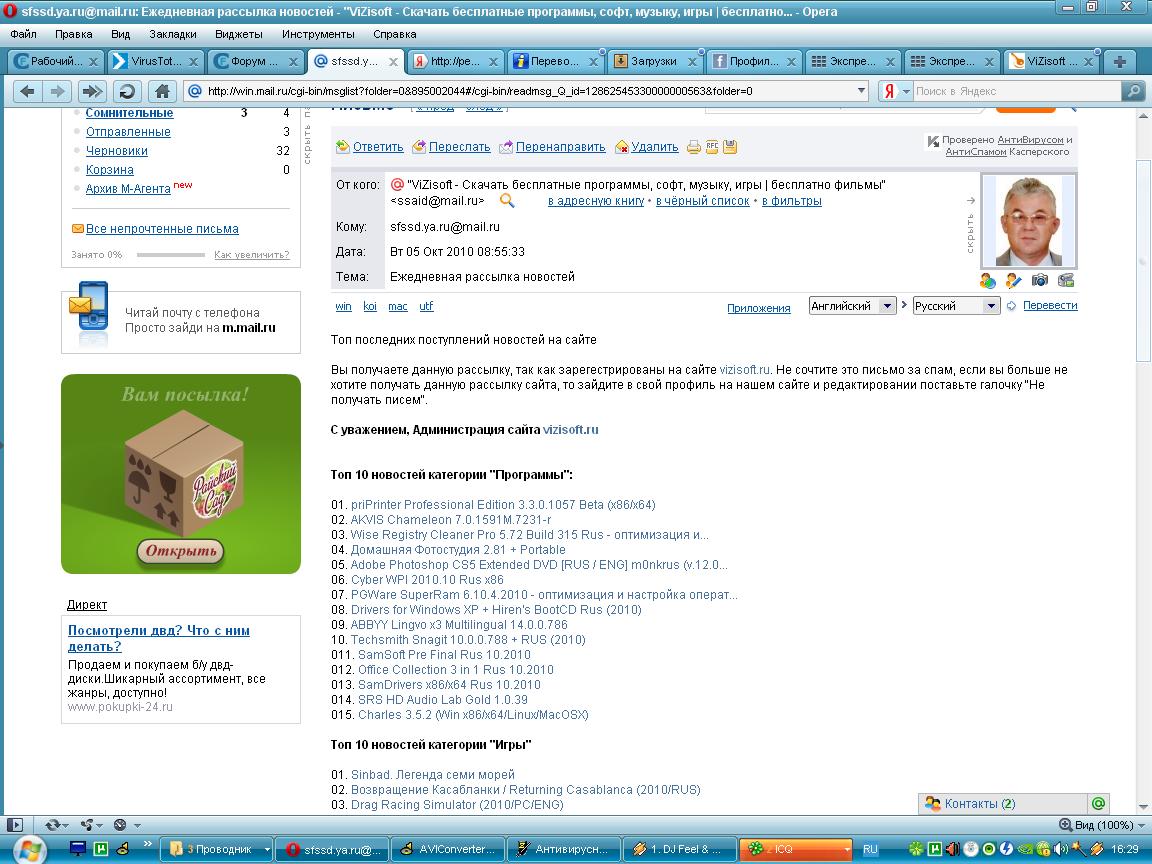Collapse sender photo panel via скрыть

[970, 227]
